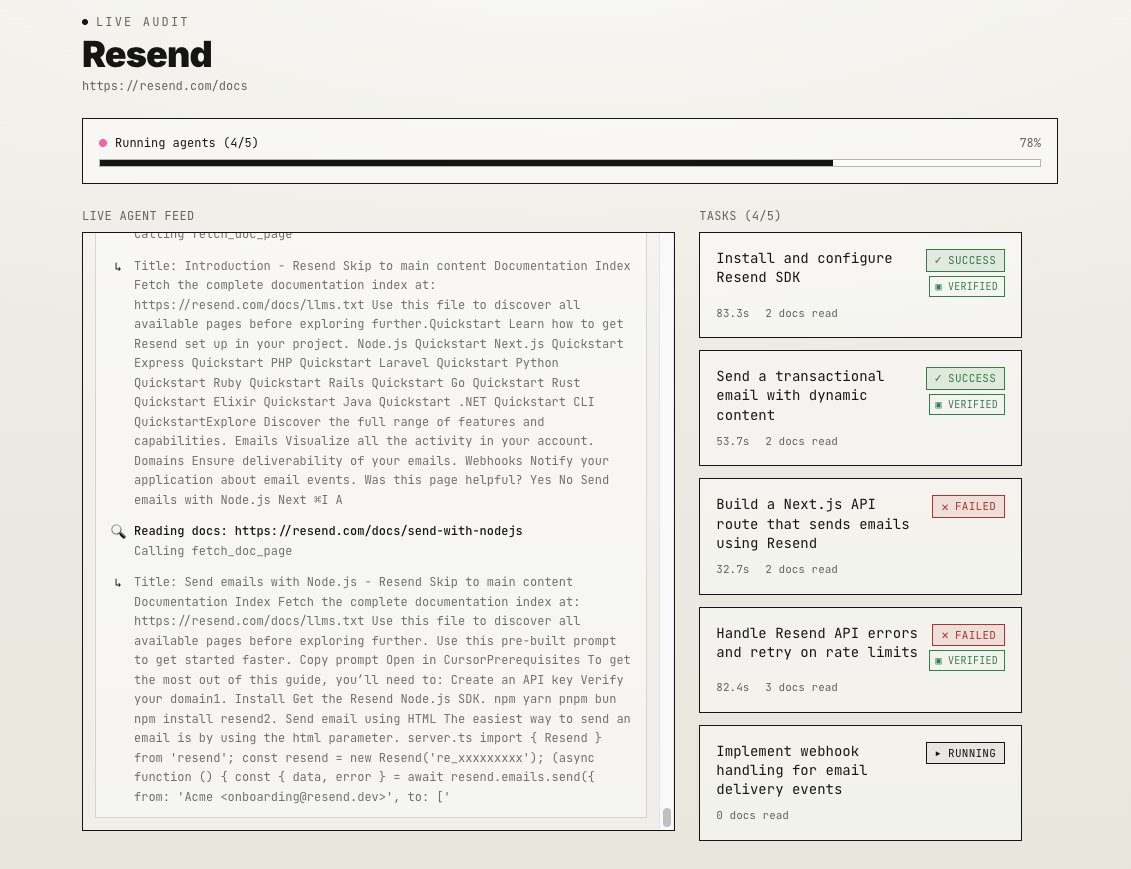Click VERIFIED badge on transactional email task
Image resolution: width=1131 pixels, height=869 pixels.
(967, 405)
